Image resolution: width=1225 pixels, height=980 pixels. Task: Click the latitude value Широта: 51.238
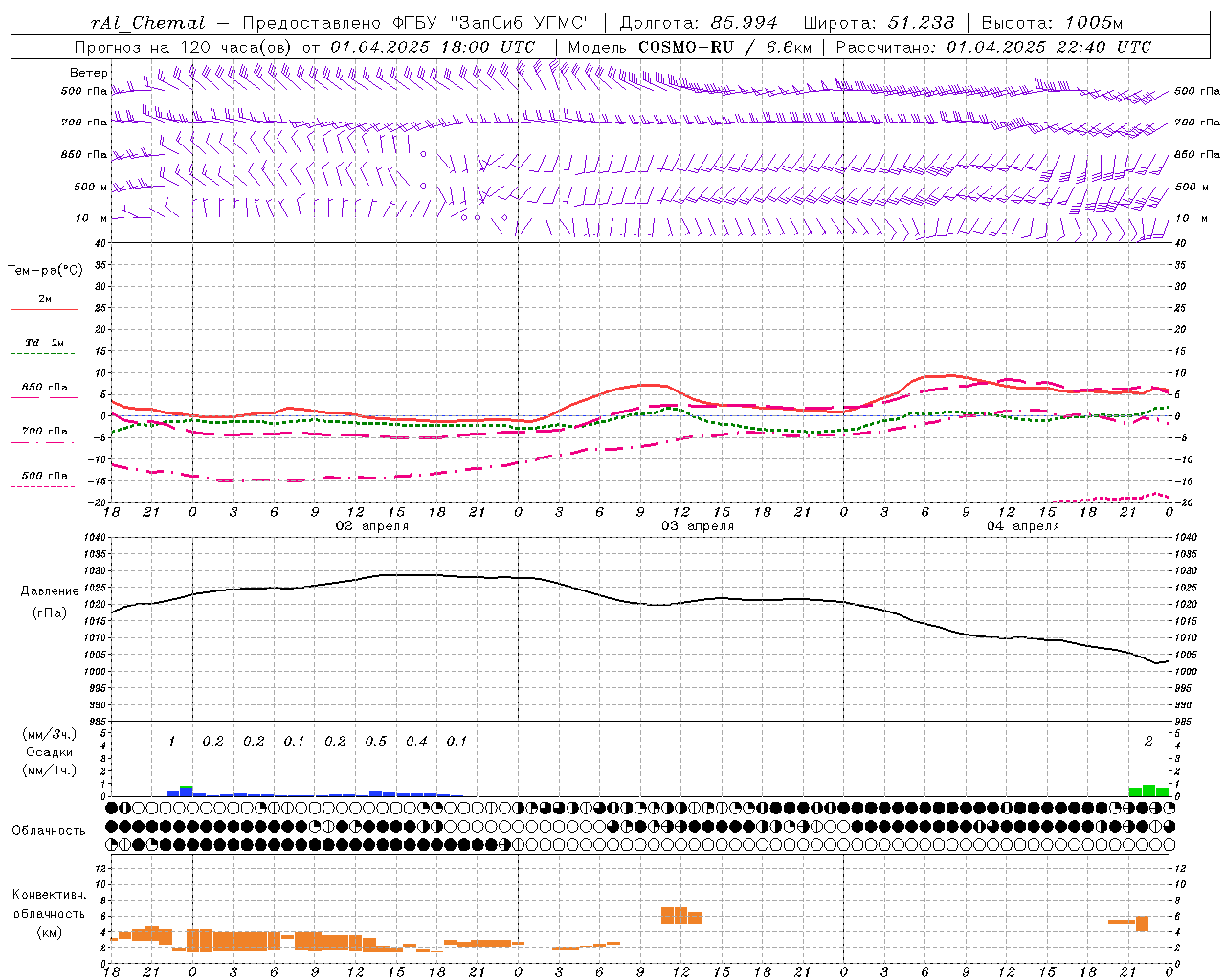pos(879,23)
